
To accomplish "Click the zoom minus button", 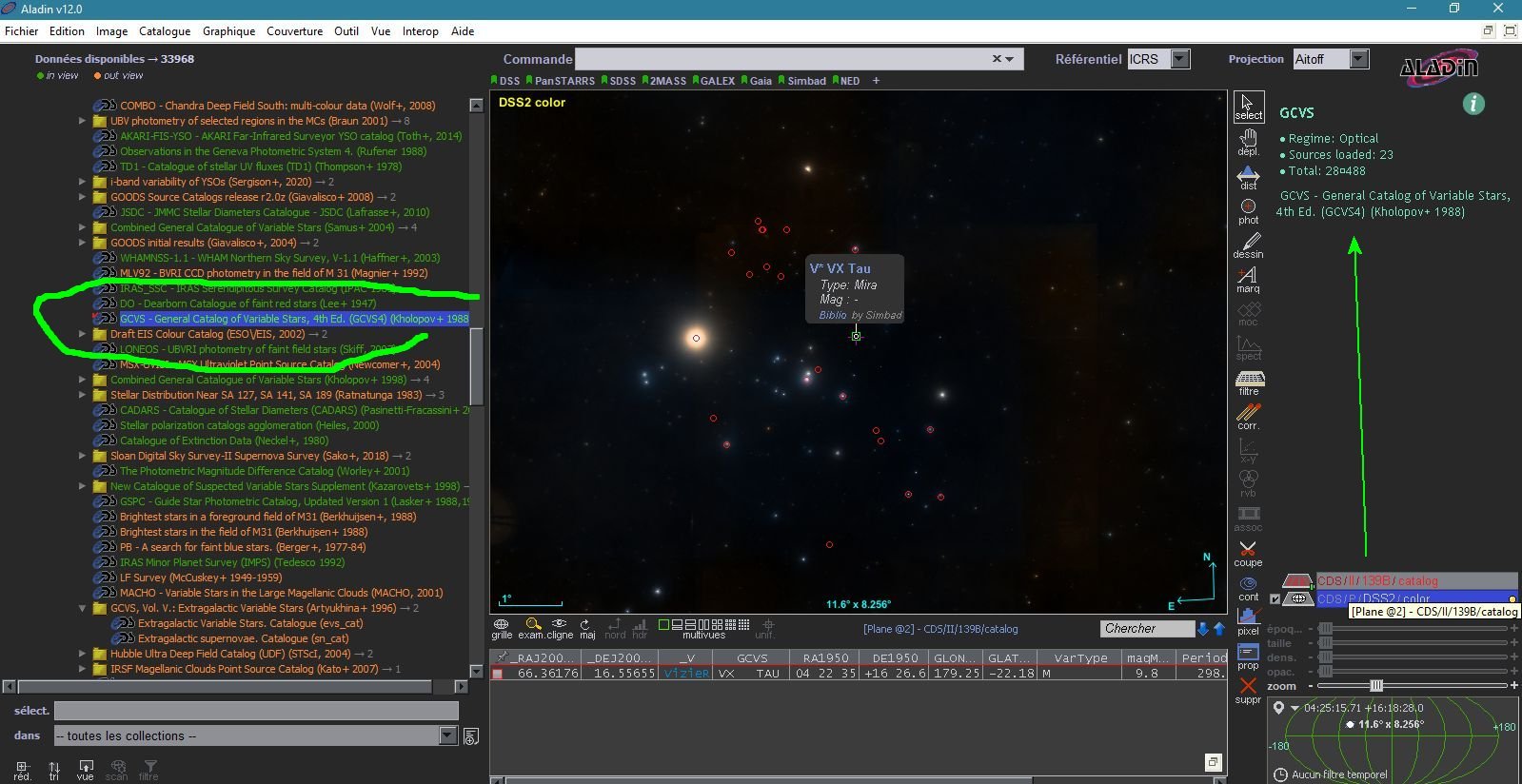I will tap(1311, 686).
